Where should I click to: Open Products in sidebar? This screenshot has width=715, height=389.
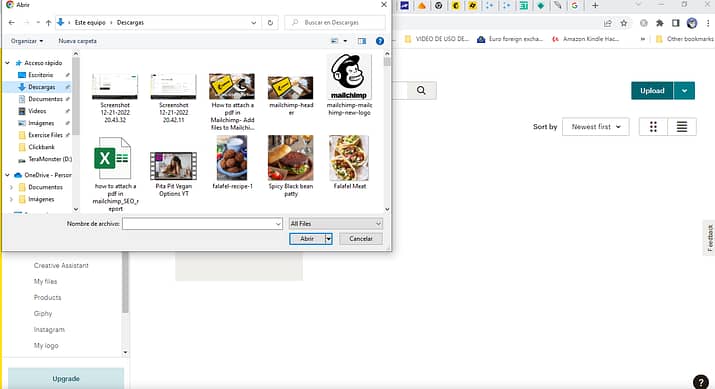47,297
